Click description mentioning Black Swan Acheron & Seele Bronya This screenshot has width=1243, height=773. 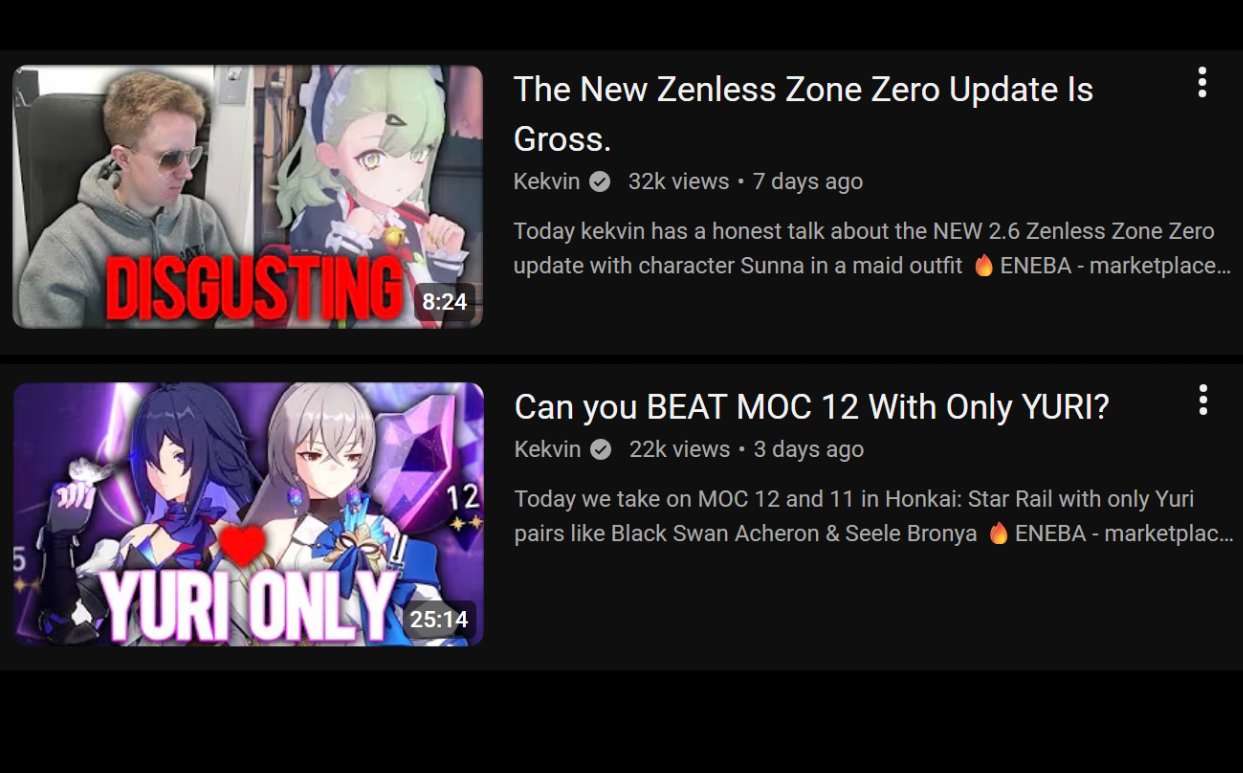(x=873, y=516)
